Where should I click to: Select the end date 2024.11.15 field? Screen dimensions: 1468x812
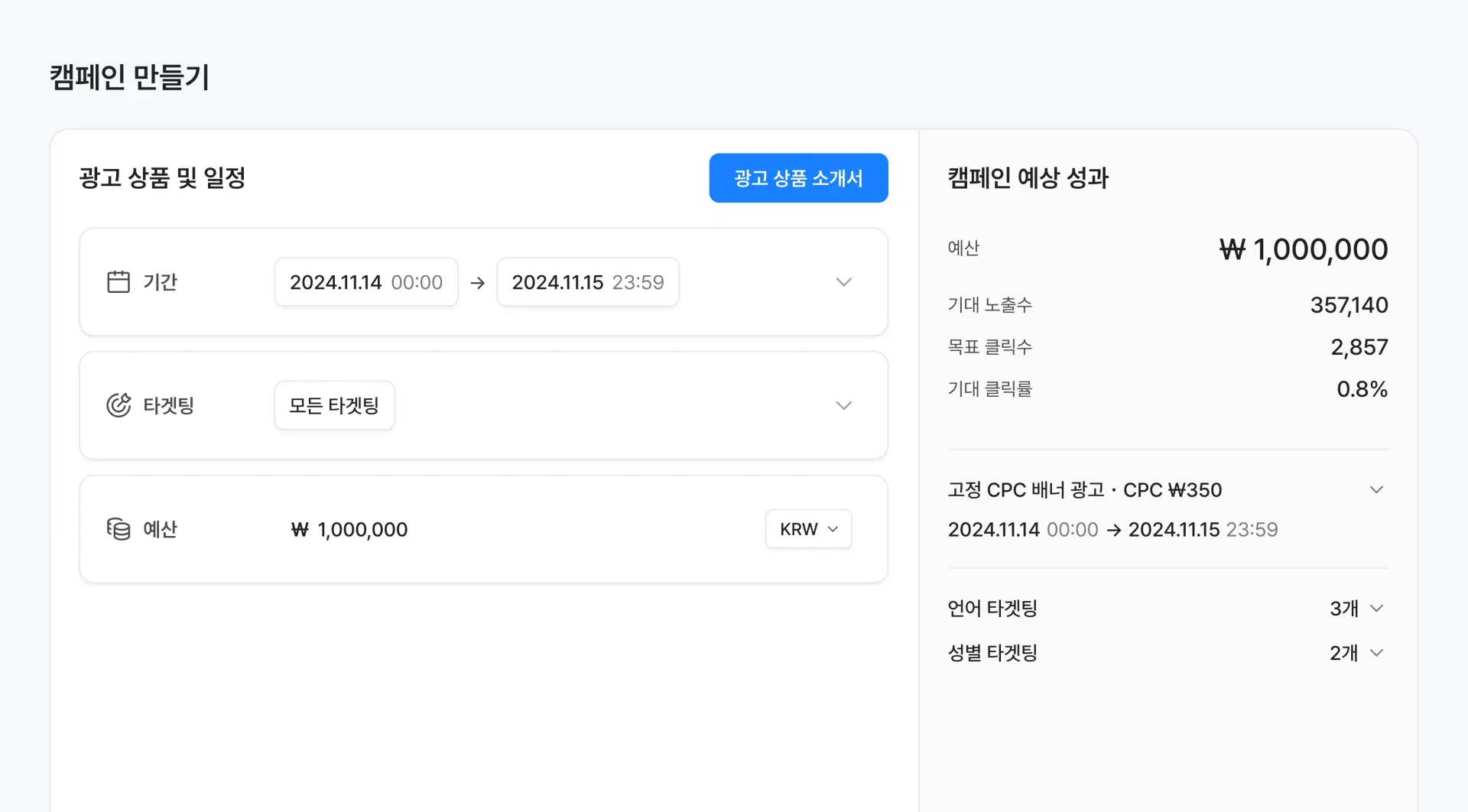pyautogui.click(x=587, y=282)
